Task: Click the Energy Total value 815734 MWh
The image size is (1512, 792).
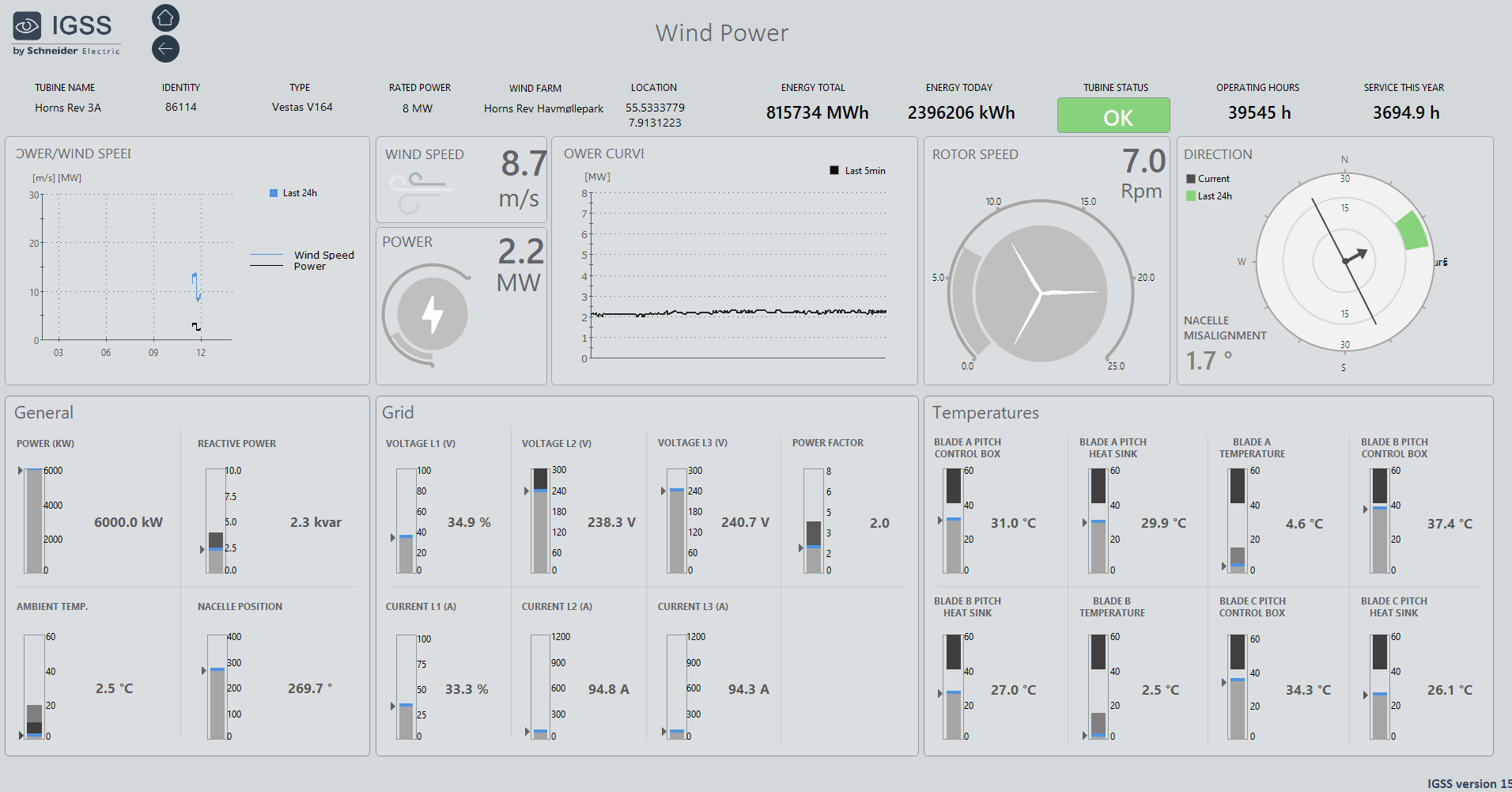Action: [x=817, y=113]
